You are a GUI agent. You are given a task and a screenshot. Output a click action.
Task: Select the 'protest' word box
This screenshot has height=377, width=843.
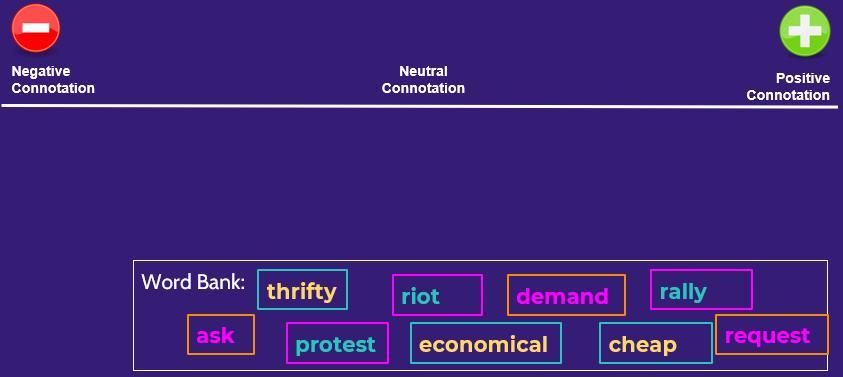click(337, 343)
